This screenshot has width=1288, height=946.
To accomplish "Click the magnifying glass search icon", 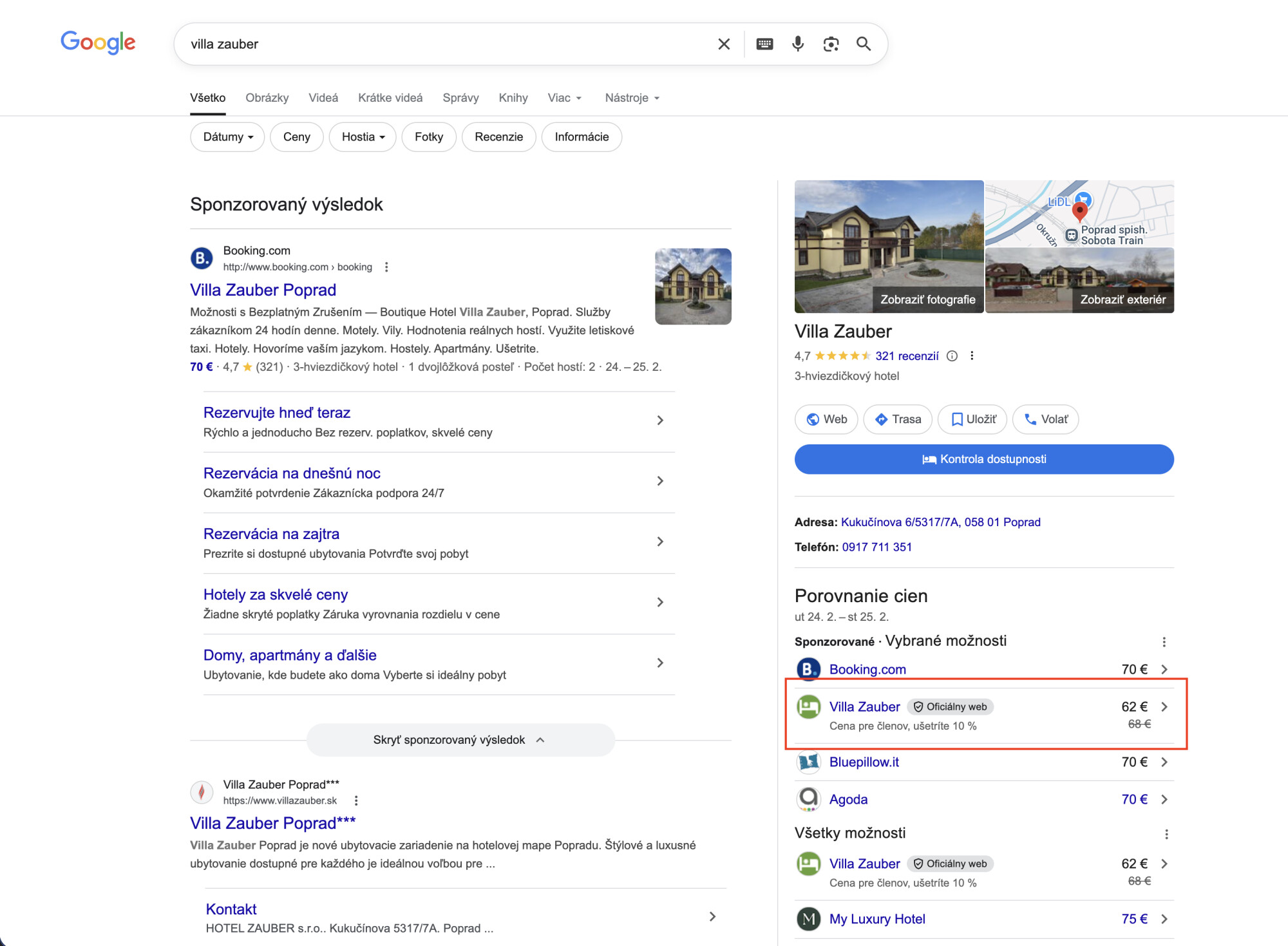I will pos(864,44).
